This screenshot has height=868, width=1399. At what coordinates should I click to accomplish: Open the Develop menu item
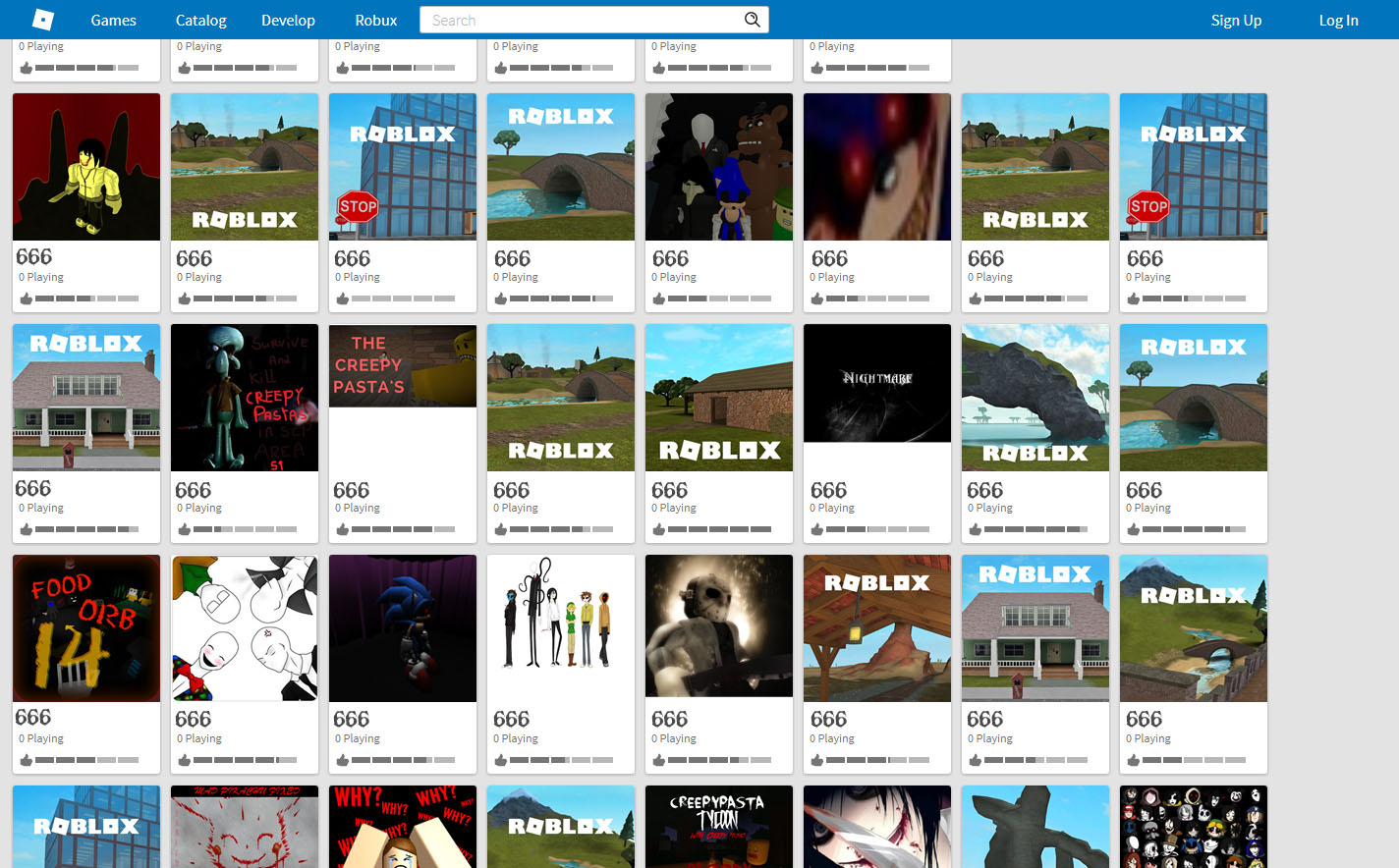(288, 20)
